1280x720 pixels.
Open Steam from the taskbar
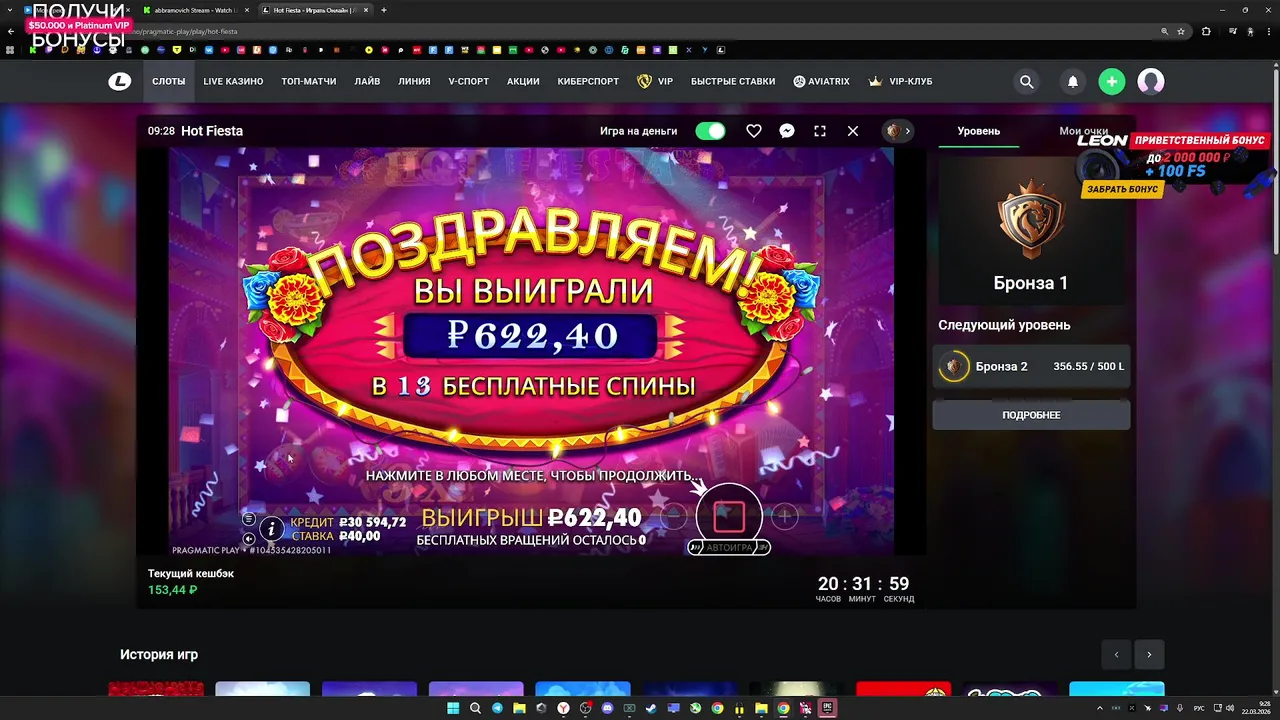651,708
